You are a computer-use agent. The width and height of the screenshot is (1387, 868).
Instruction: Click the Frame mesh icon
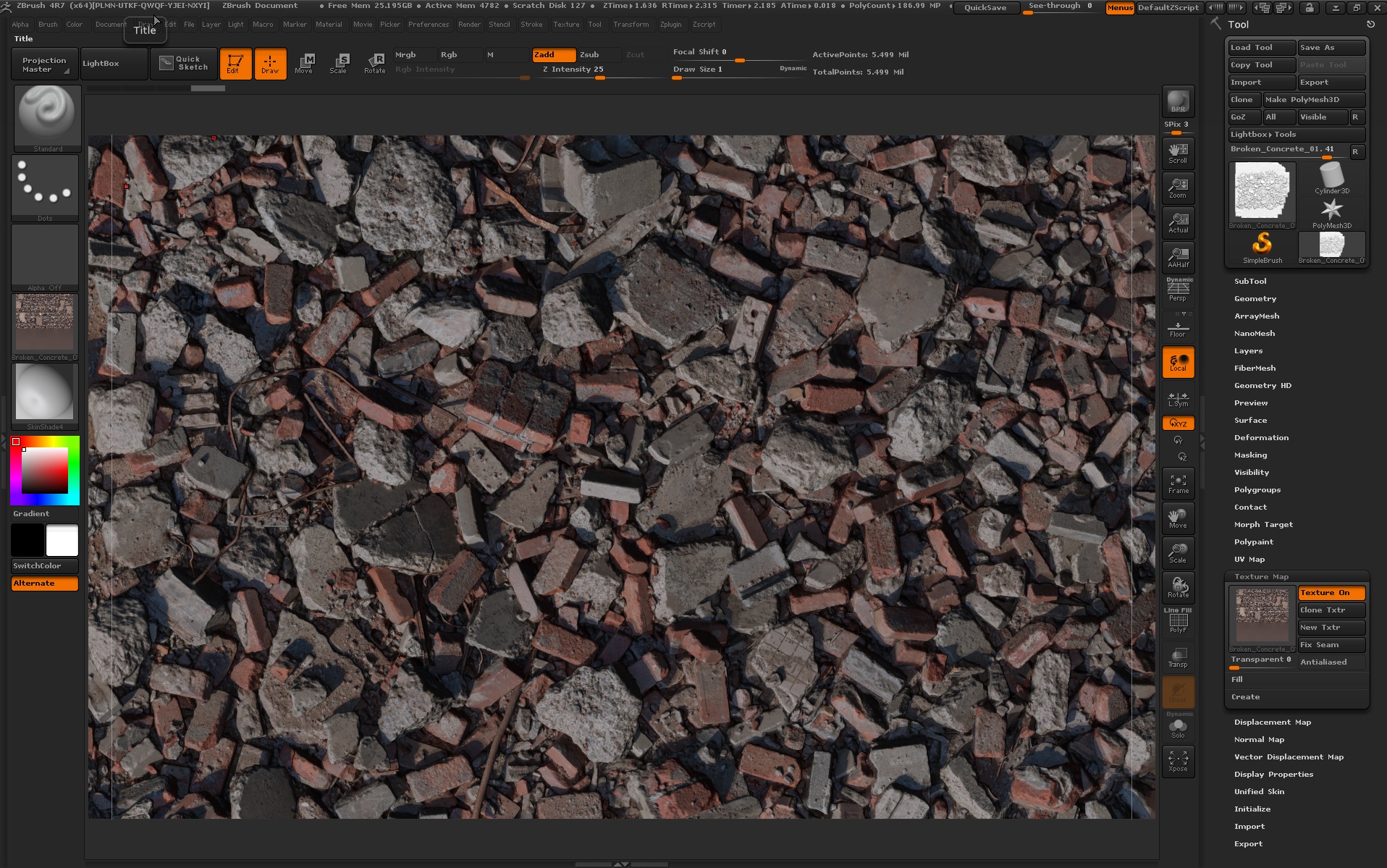click(x=1178, y=484)
